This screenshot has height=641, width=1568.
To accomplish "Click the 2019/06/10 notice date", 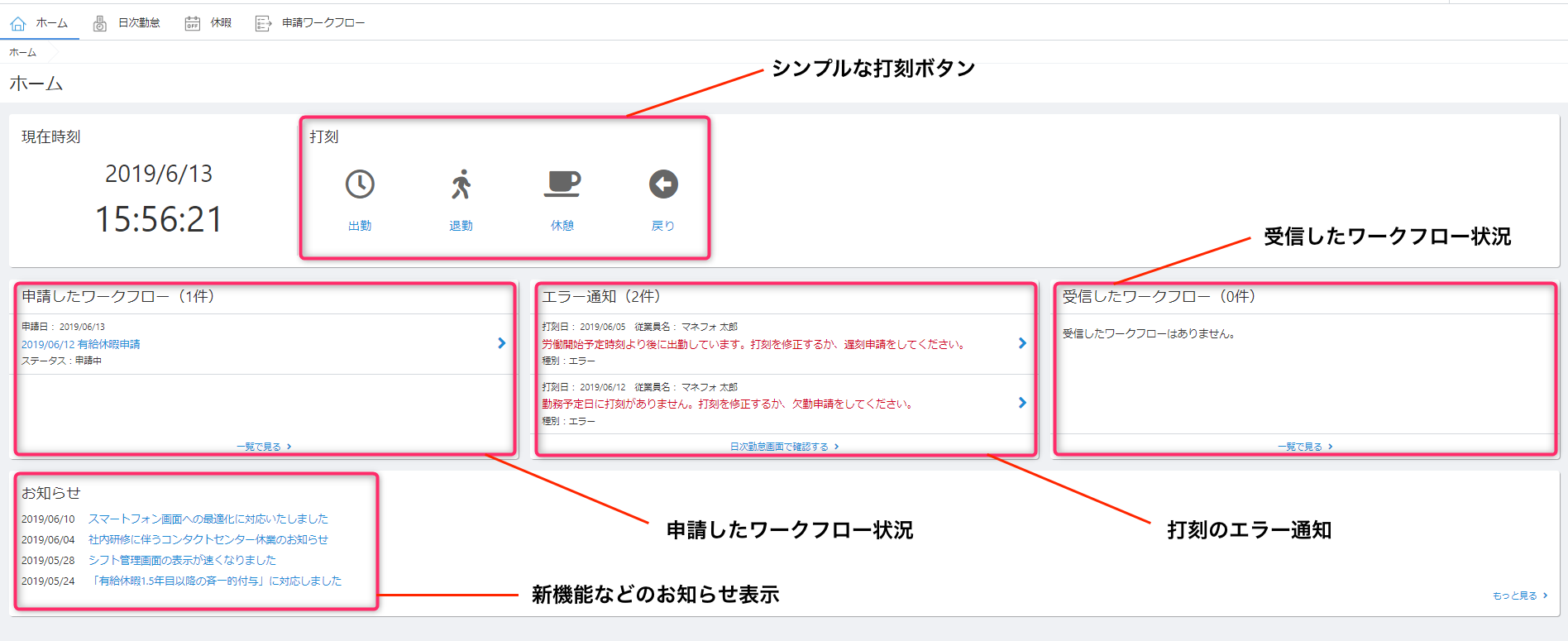I will [48, 519].
